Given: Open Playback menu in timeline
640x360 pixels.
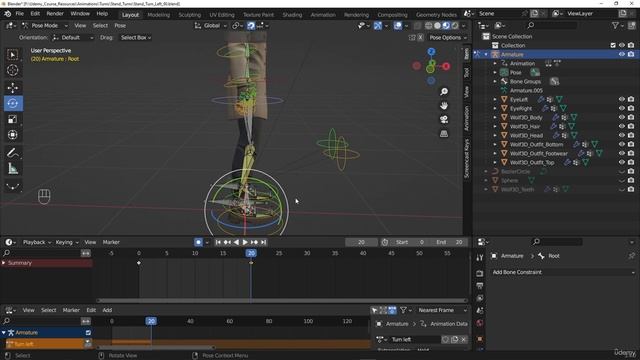Looking at the screenshot, I should pos(37,242).
